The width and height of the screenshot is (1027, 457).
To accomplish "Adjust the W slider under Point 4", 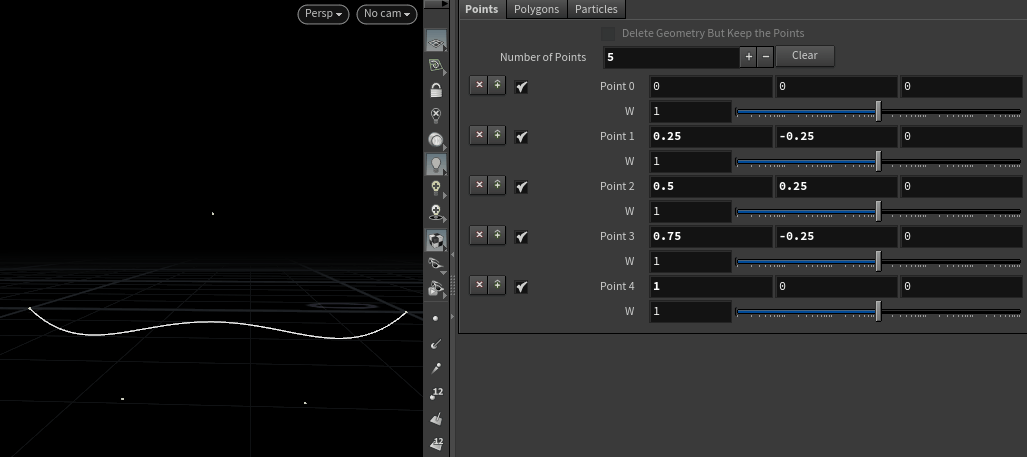I will (x=878, y=312).
